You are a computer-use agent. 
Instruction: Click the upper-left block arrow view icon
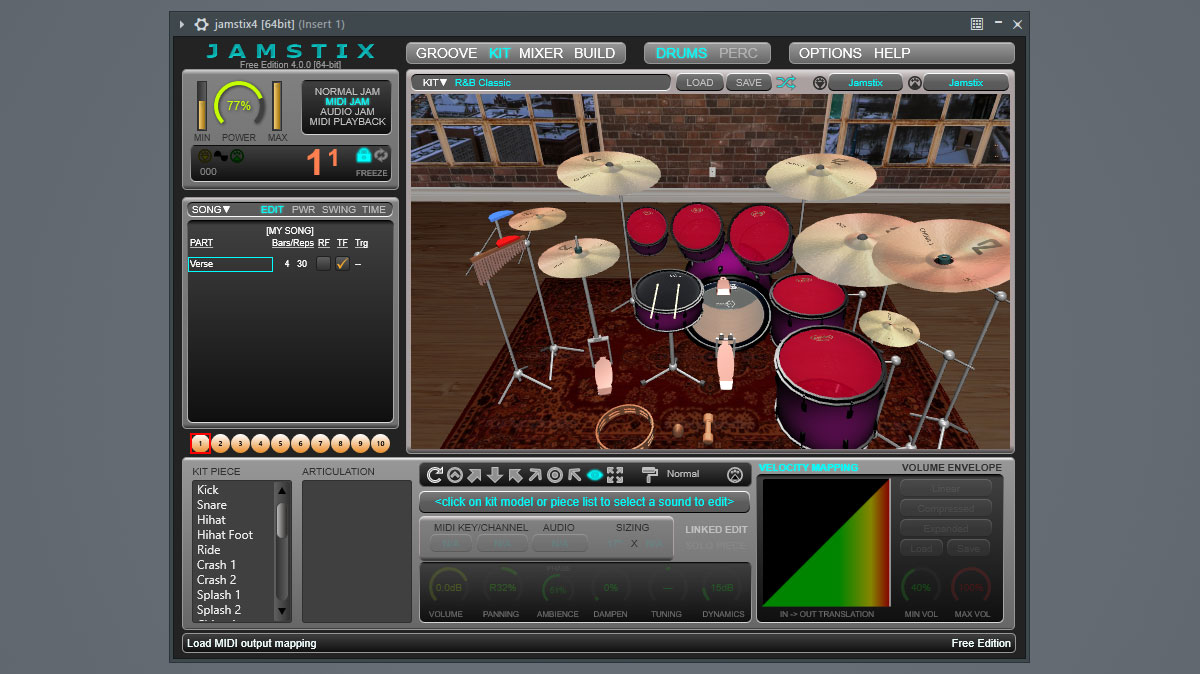[515, 475]
